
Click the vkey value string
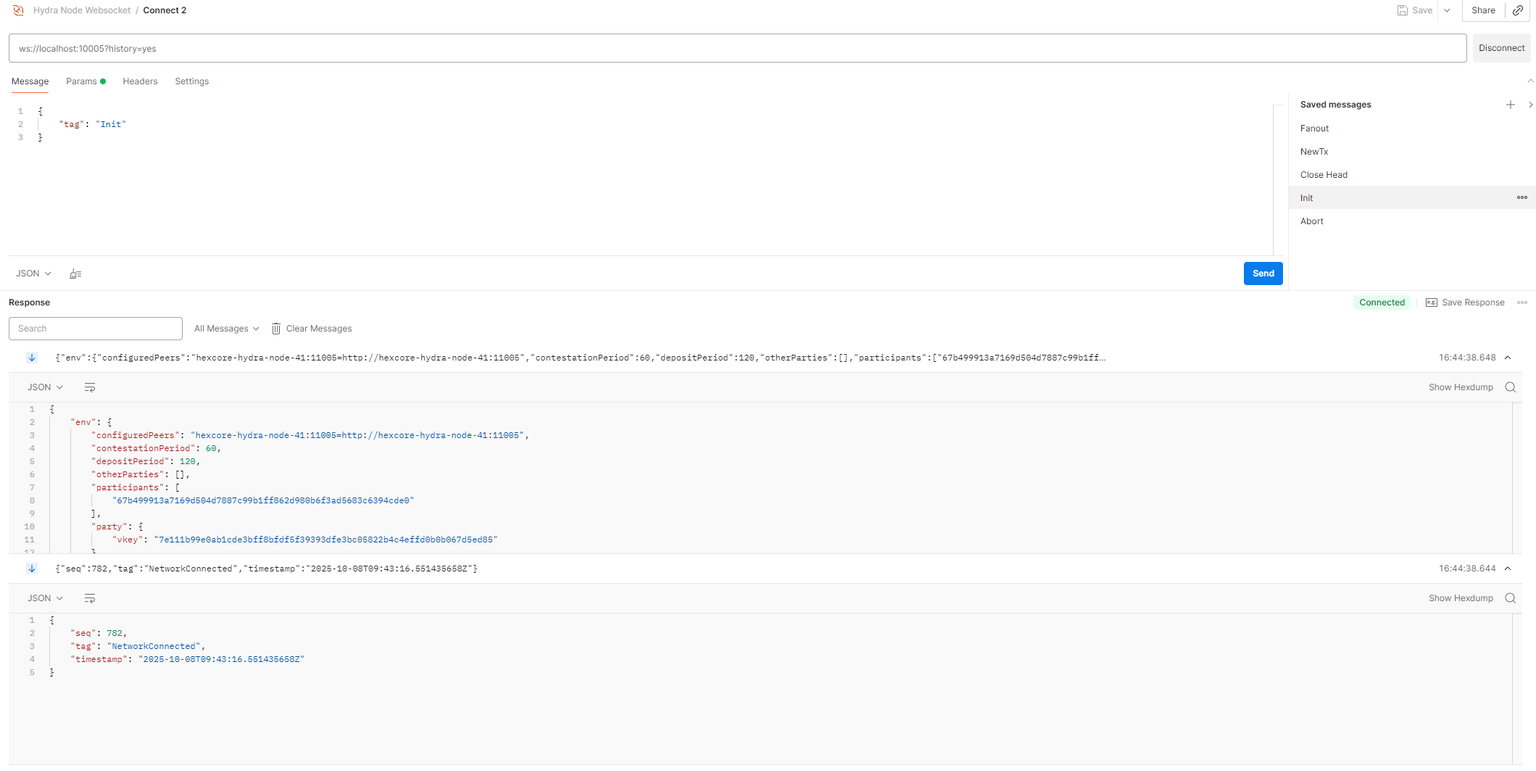click(325, 539)
